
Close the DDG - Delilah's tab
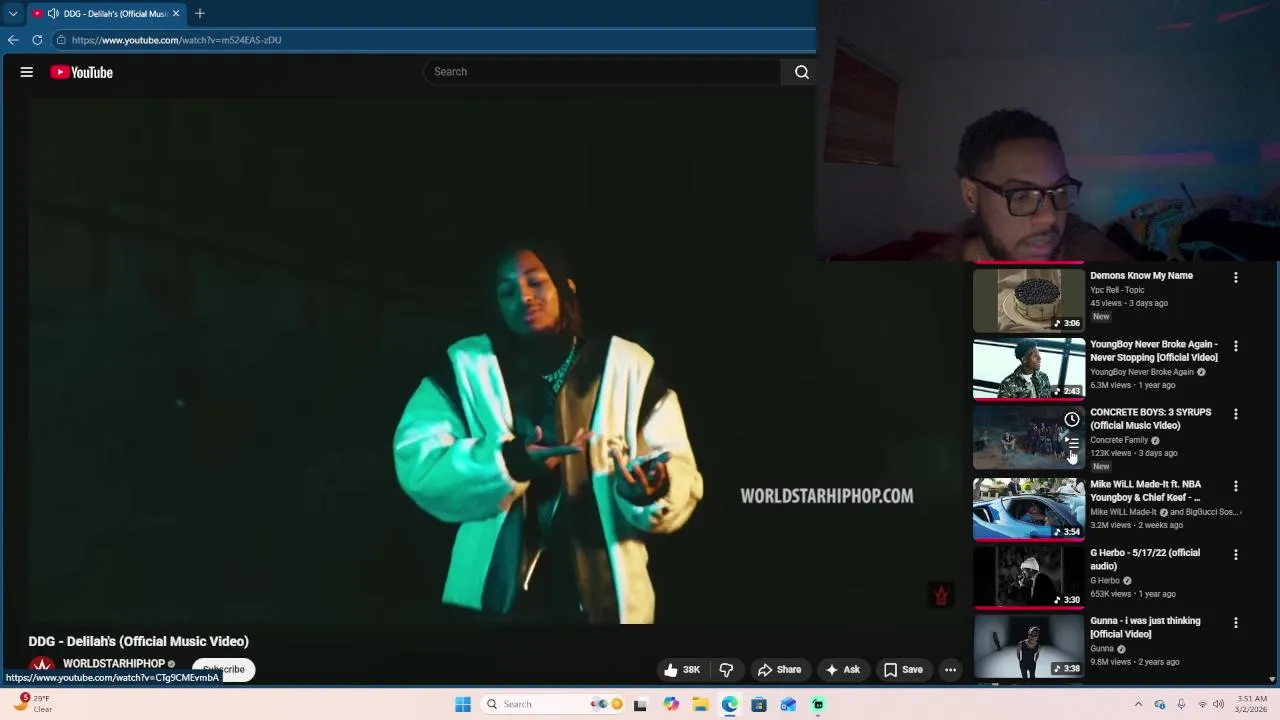tap(176, 13)
